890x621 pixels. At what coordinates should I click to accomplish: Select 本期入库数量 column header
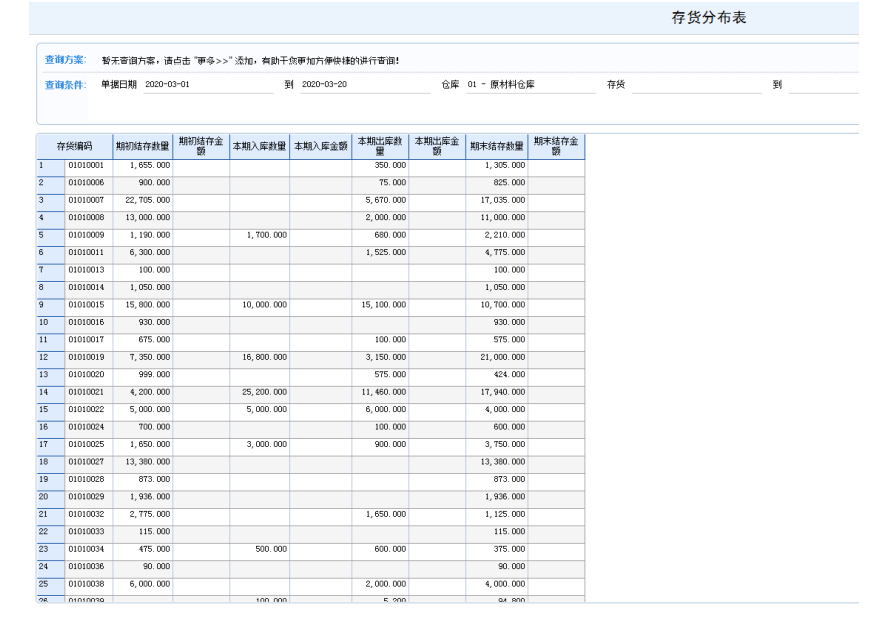(259, 146)
